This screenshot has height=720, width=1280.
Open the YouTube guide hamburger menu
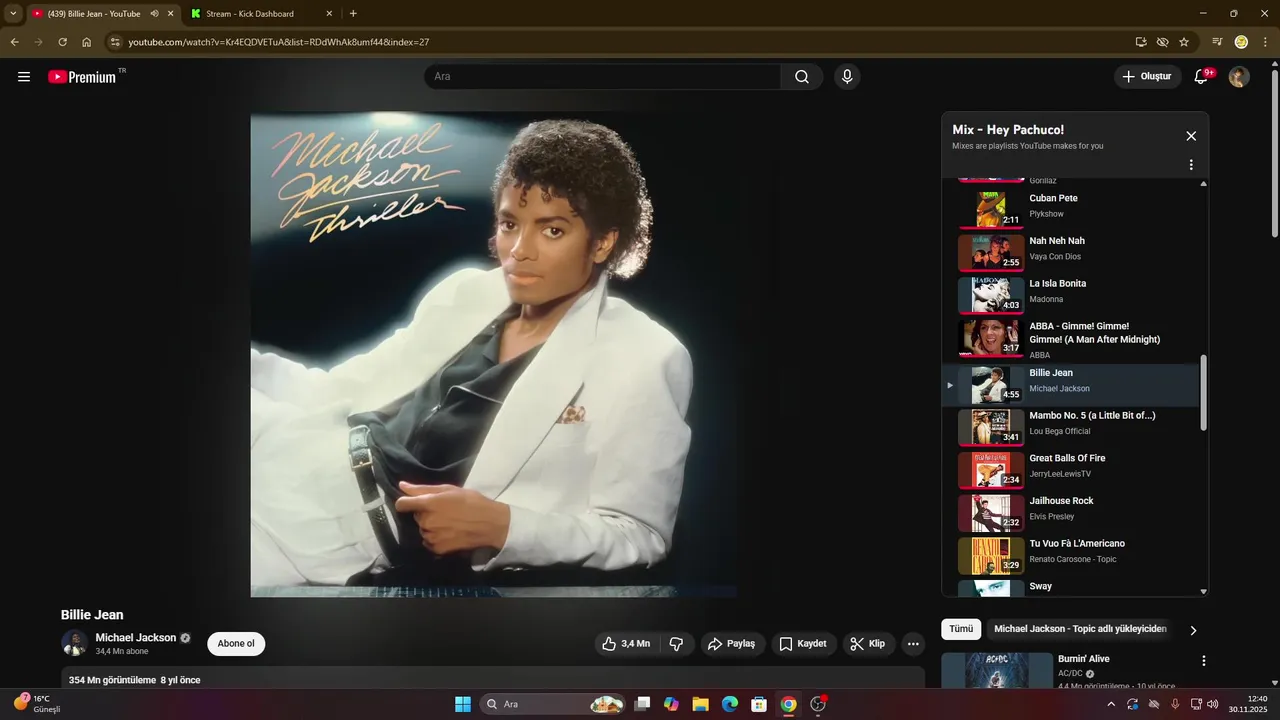[24, 77]
